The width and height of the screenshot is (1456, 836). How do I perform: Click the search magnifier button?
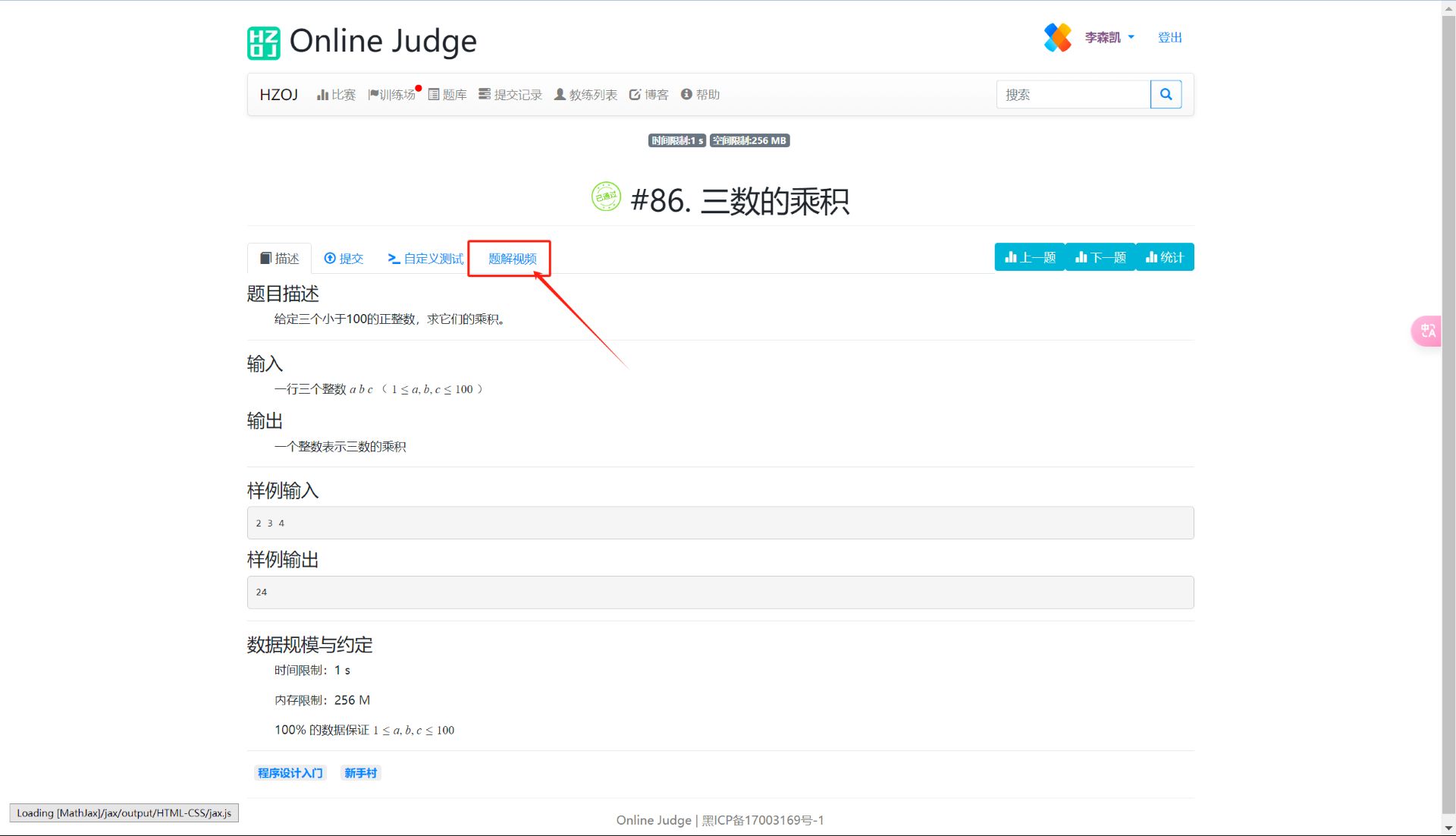point(1166,95)
